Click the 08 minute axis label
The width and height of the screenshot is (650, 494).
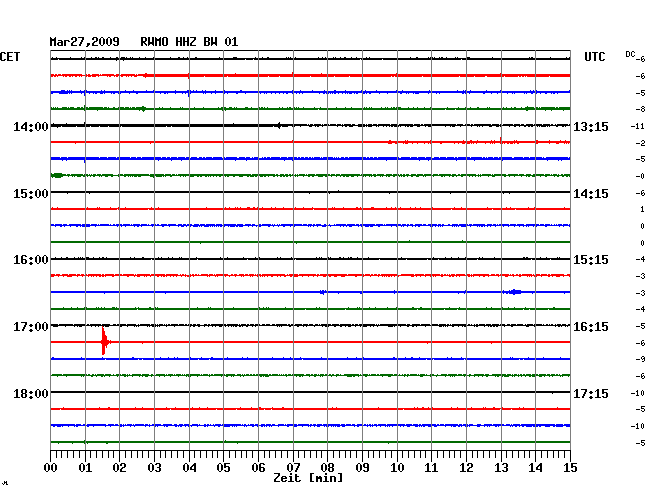[327, 468]
